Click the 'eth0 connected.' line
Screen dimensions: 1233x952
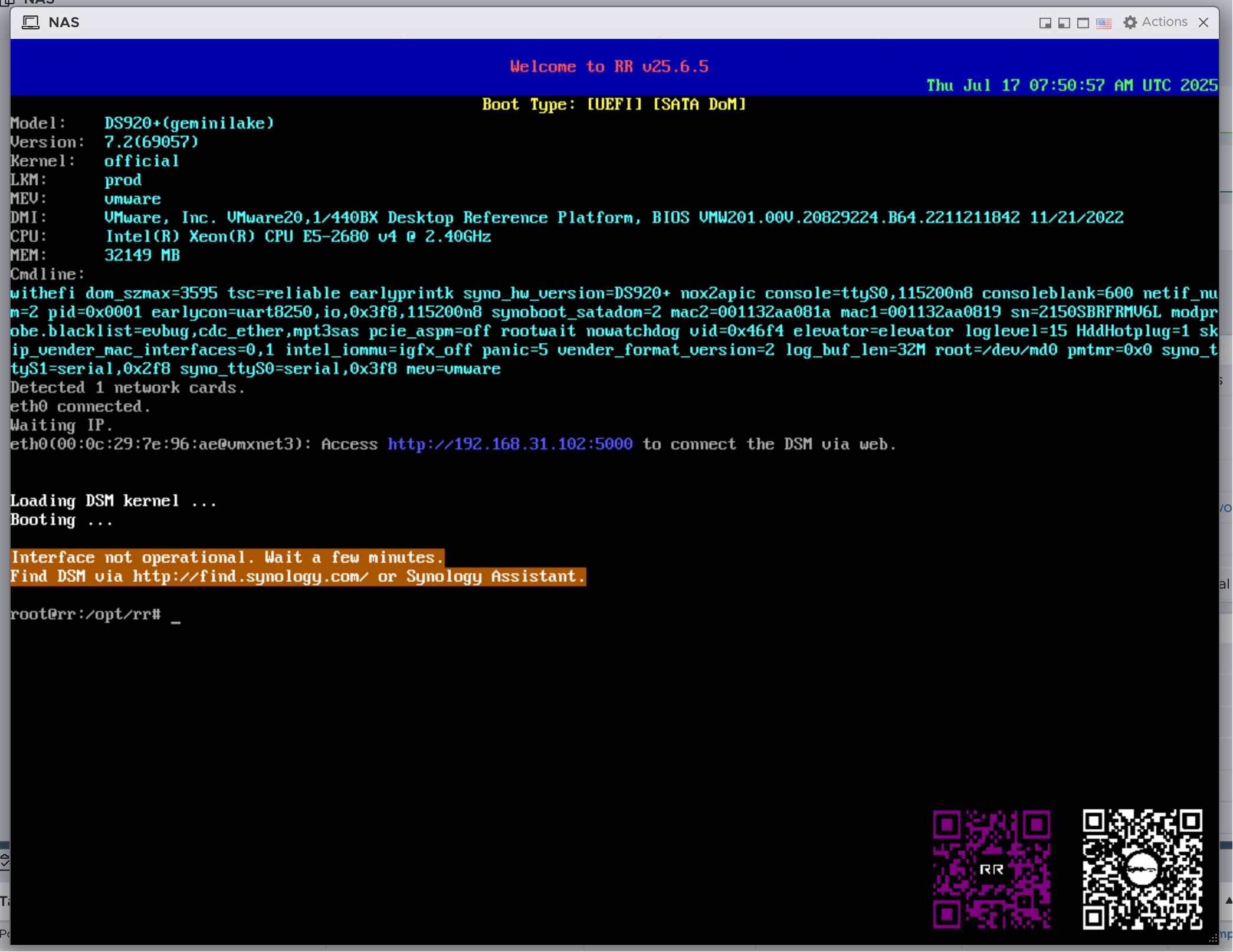pyautogui.click(x=80, y=406)
